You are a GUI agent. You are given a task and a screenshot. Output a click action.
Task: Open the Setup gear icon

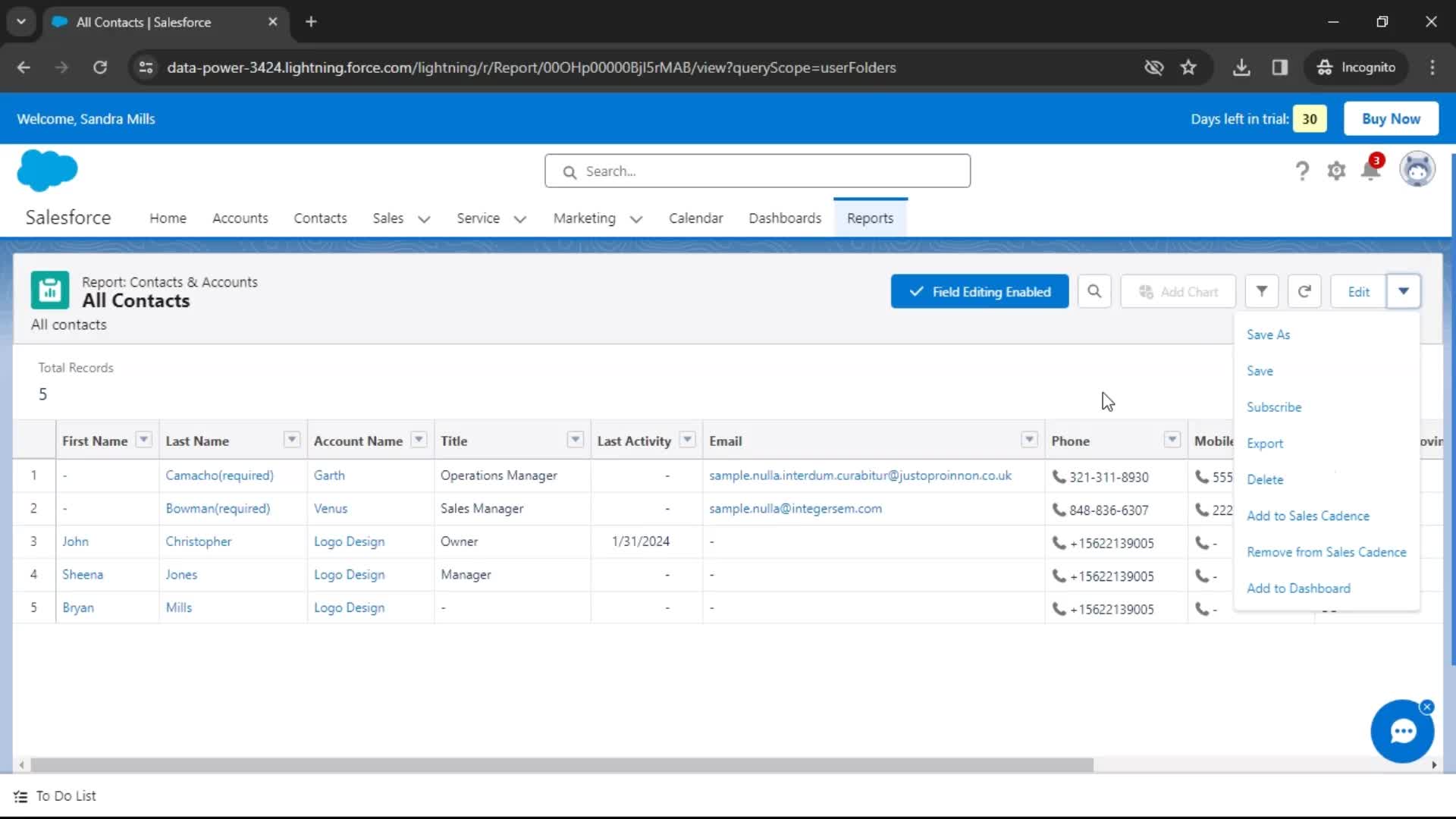pyautogui.click(x=1336, y=171)
